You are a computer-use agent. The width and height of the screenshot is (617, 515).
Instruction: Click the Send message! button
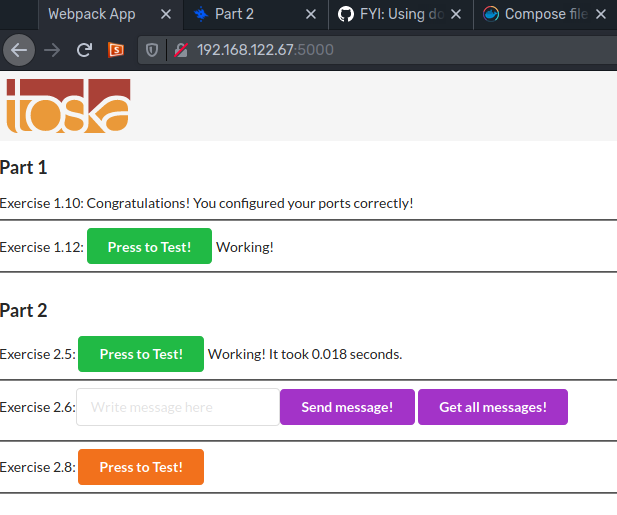pos(346,407)
